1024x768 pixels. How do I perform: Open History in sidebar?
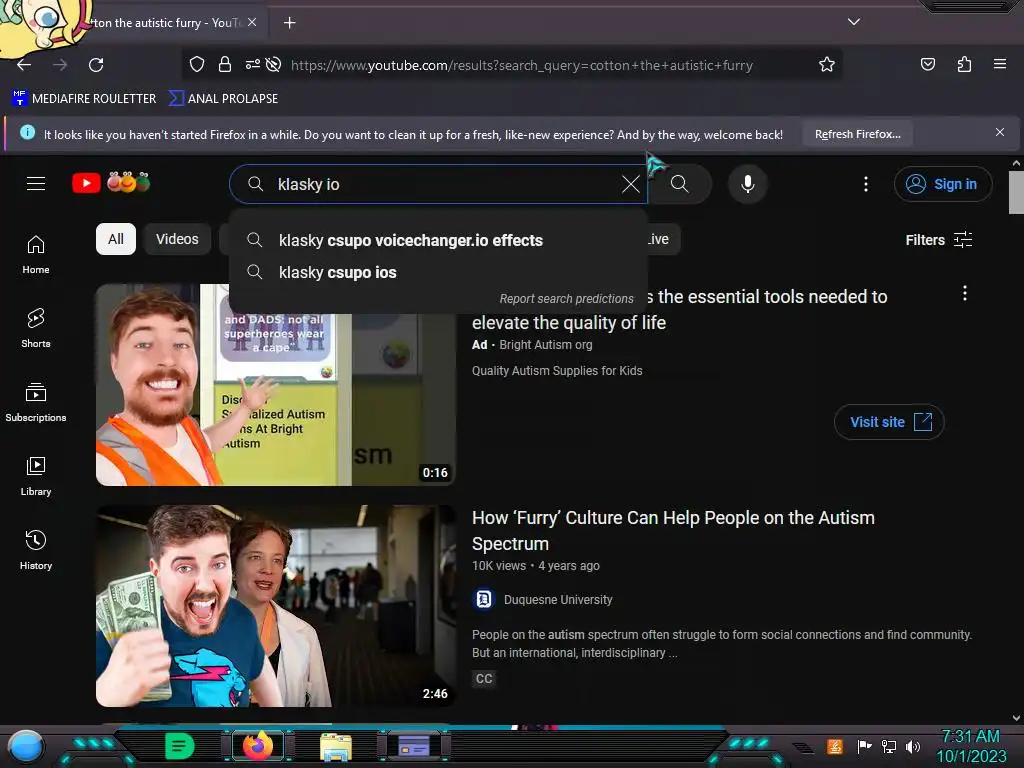36,550
